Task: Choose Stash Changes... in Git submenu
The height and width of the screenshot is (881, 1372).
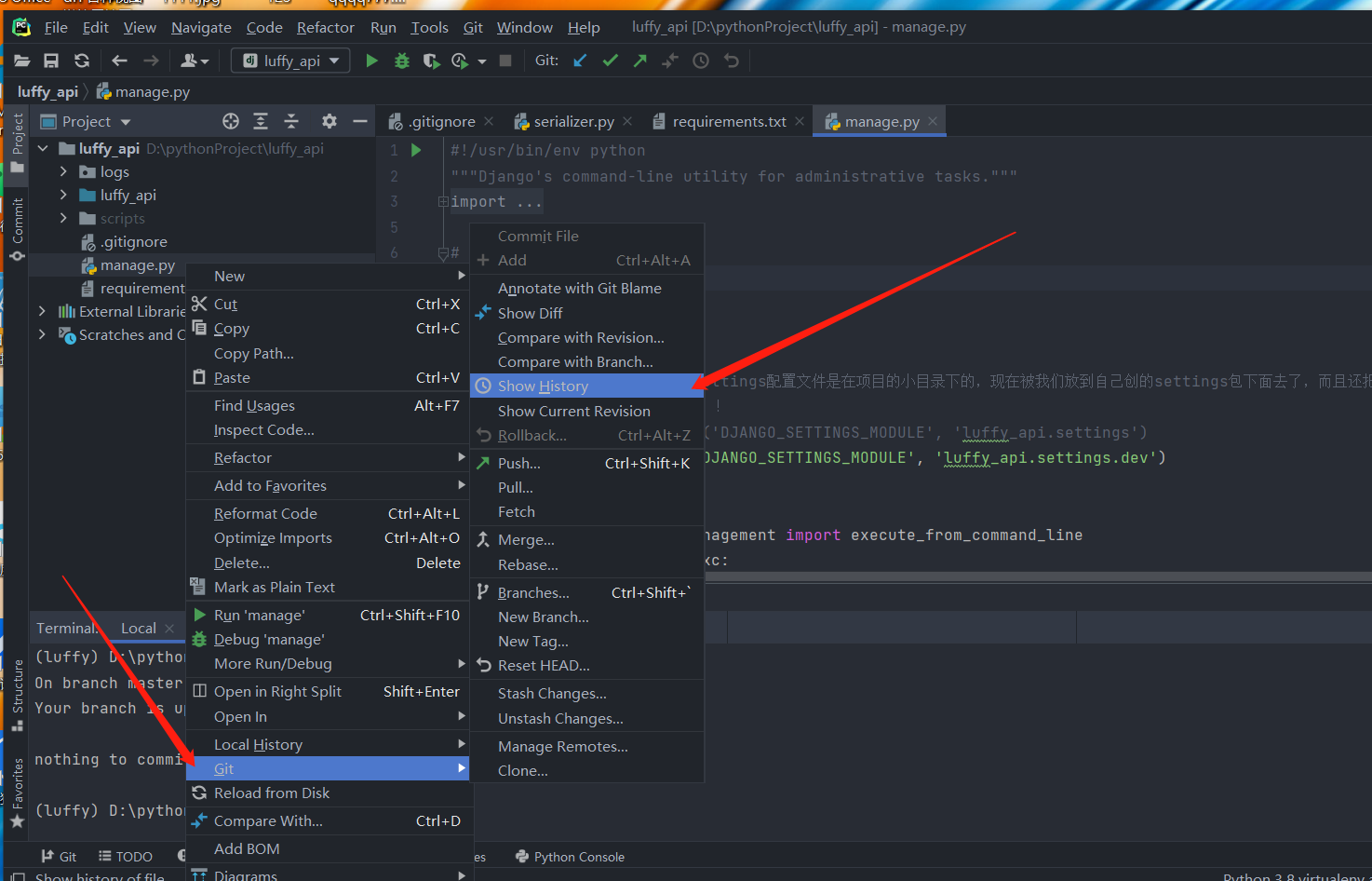Action: coord(586,693)
